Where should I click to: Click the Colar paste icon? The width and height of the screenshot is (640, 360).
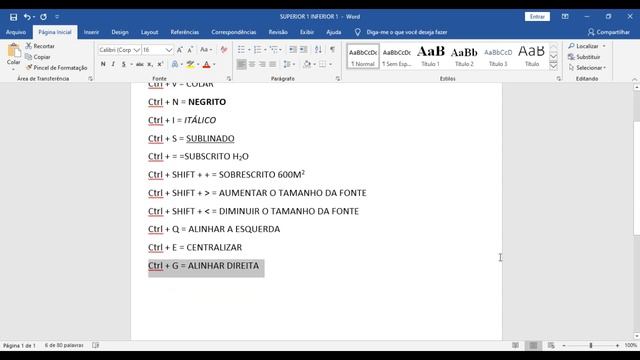[x=13, y=51]
